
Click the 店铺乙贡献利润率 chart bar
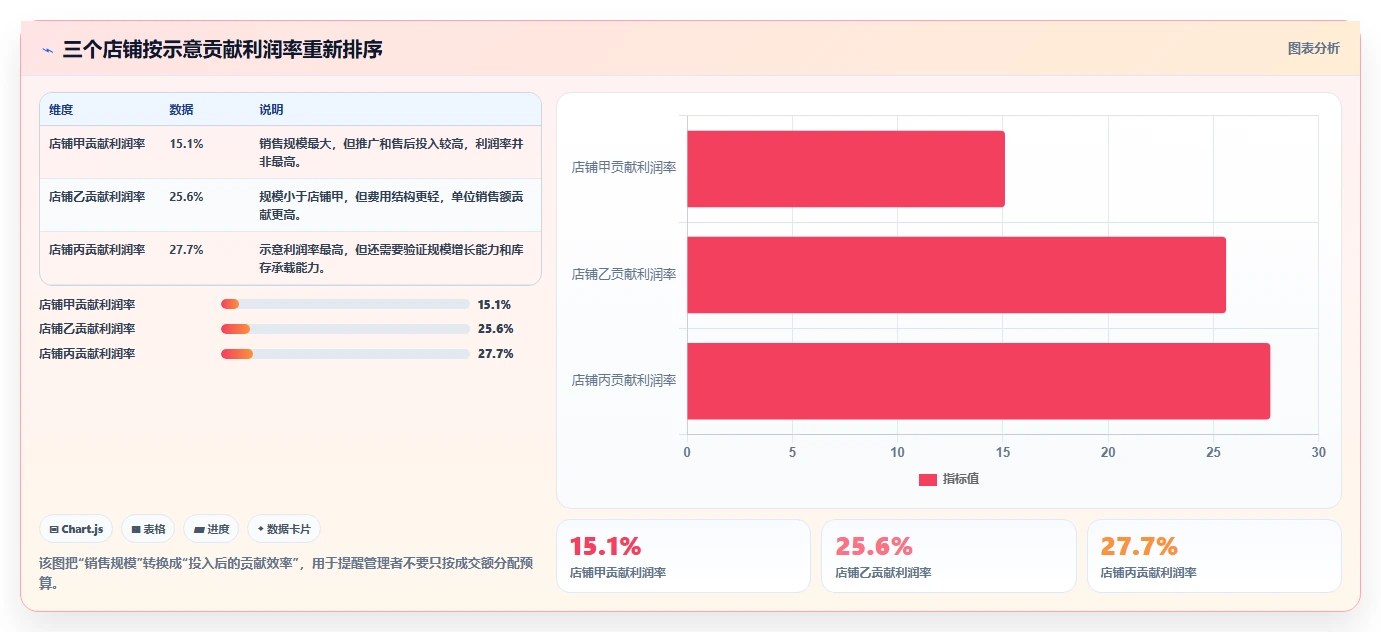tap(956, 275)
